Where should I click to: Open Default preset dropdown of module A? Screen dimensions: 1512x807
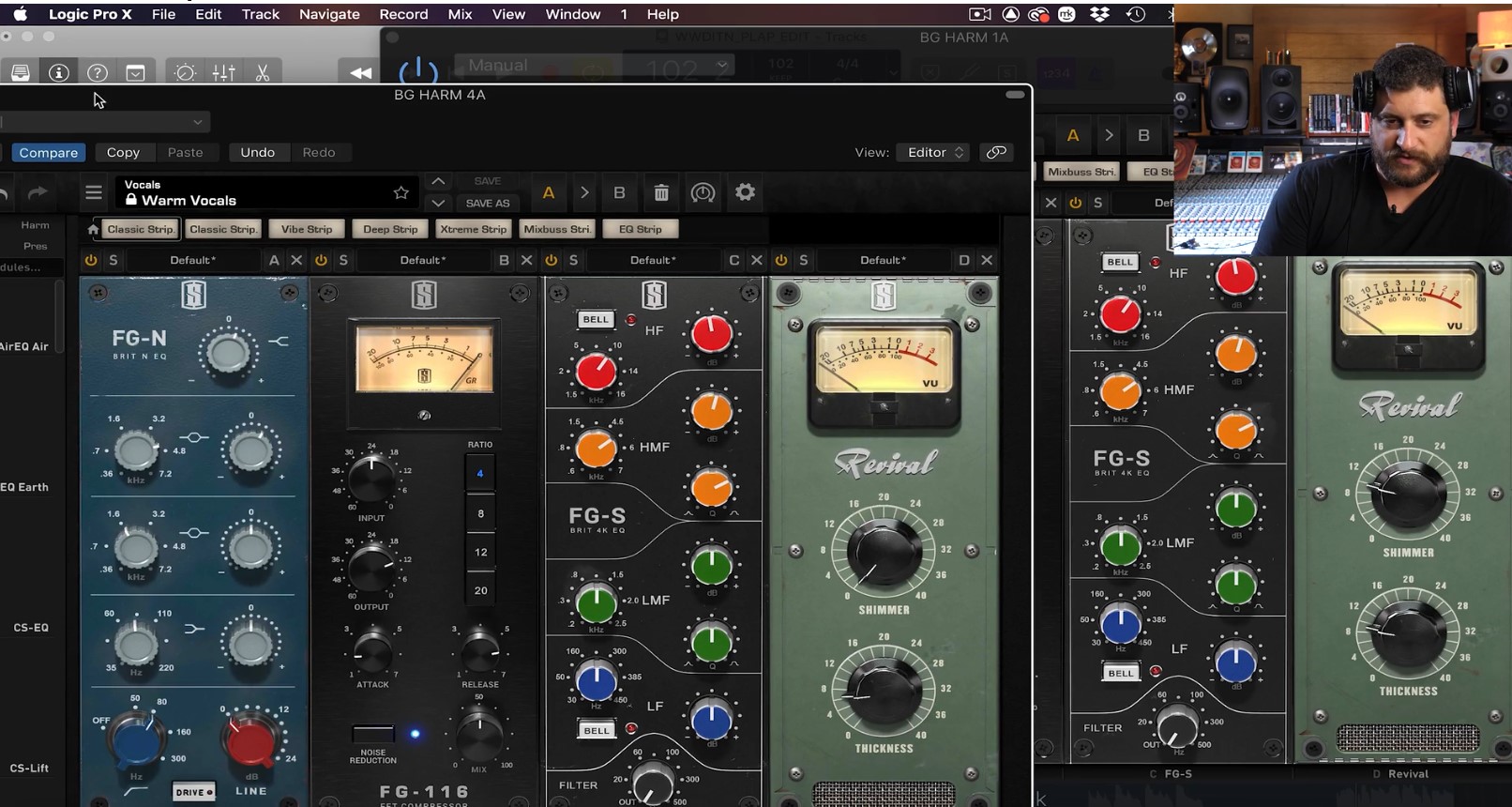[192, 260]
